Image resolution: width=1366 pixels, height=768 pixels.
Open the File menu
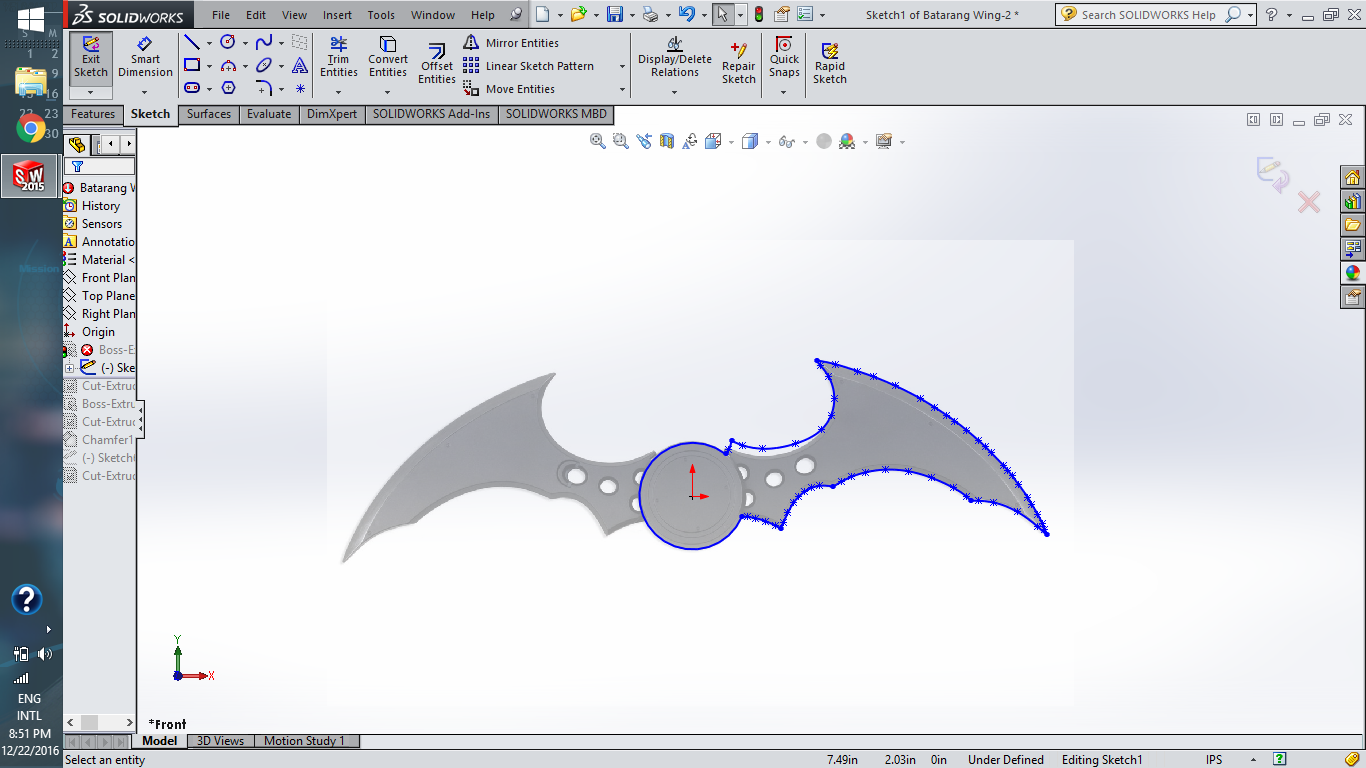[221, 15]
